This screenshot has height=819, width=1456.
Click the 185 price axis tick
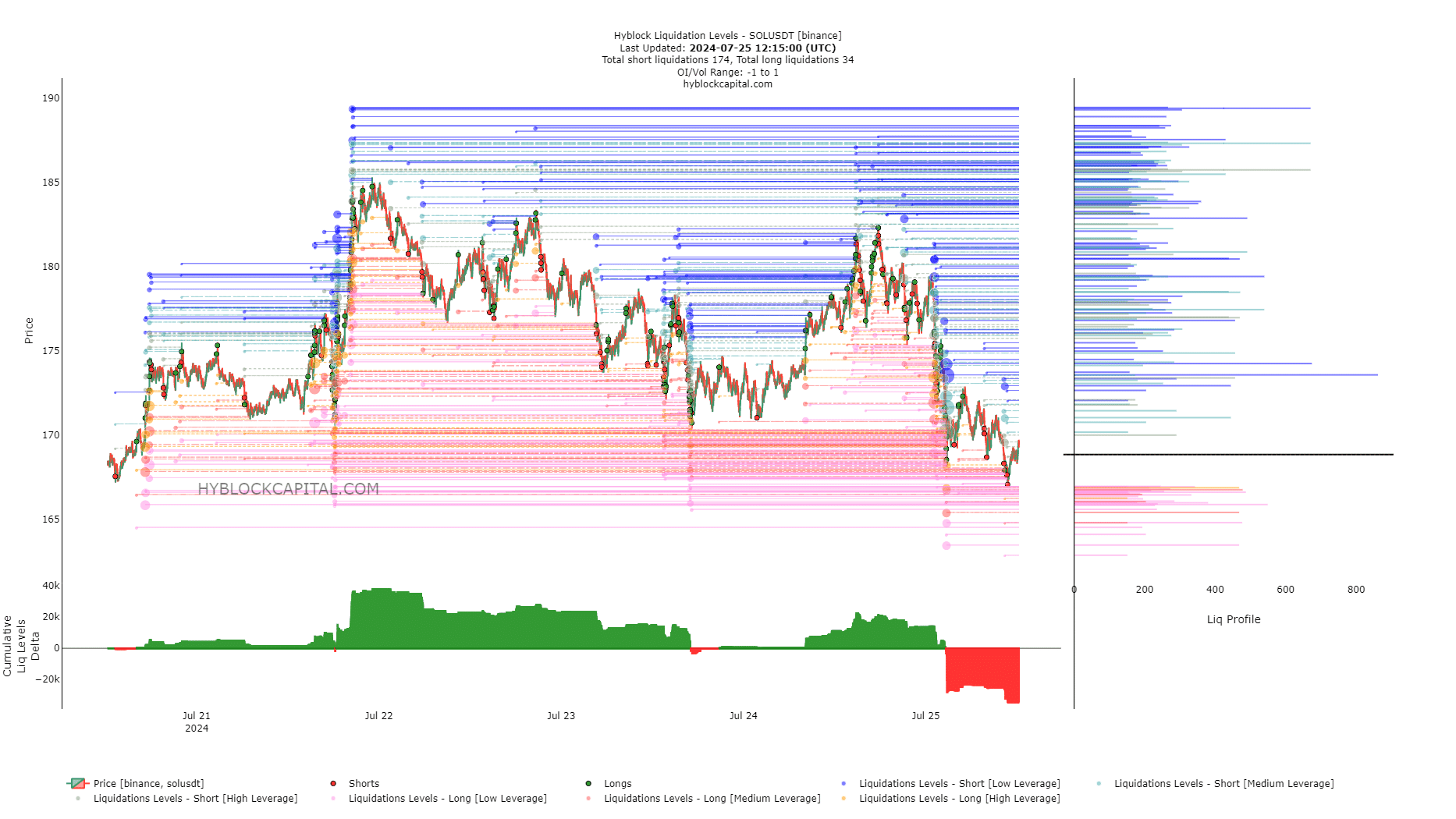[51, 183]
